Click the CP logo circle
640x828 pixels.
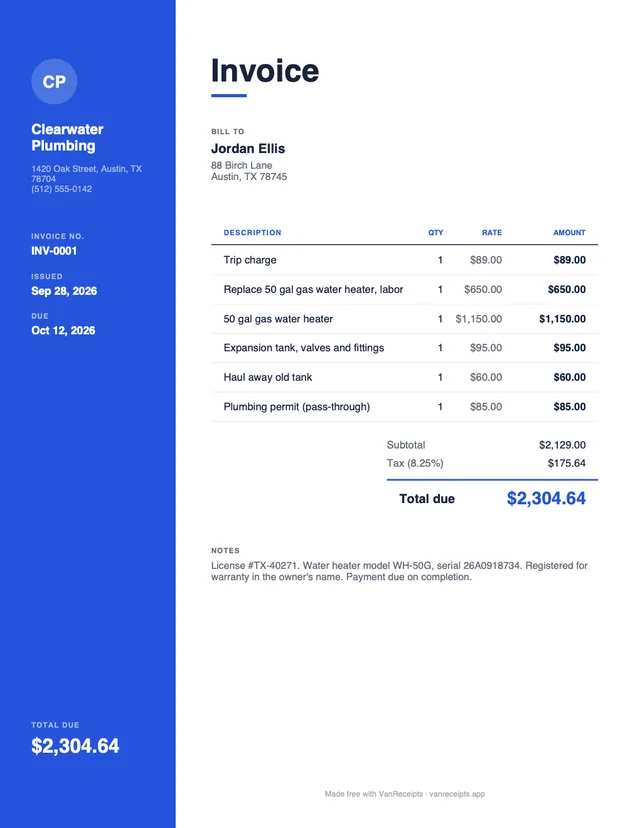(54, 81)
